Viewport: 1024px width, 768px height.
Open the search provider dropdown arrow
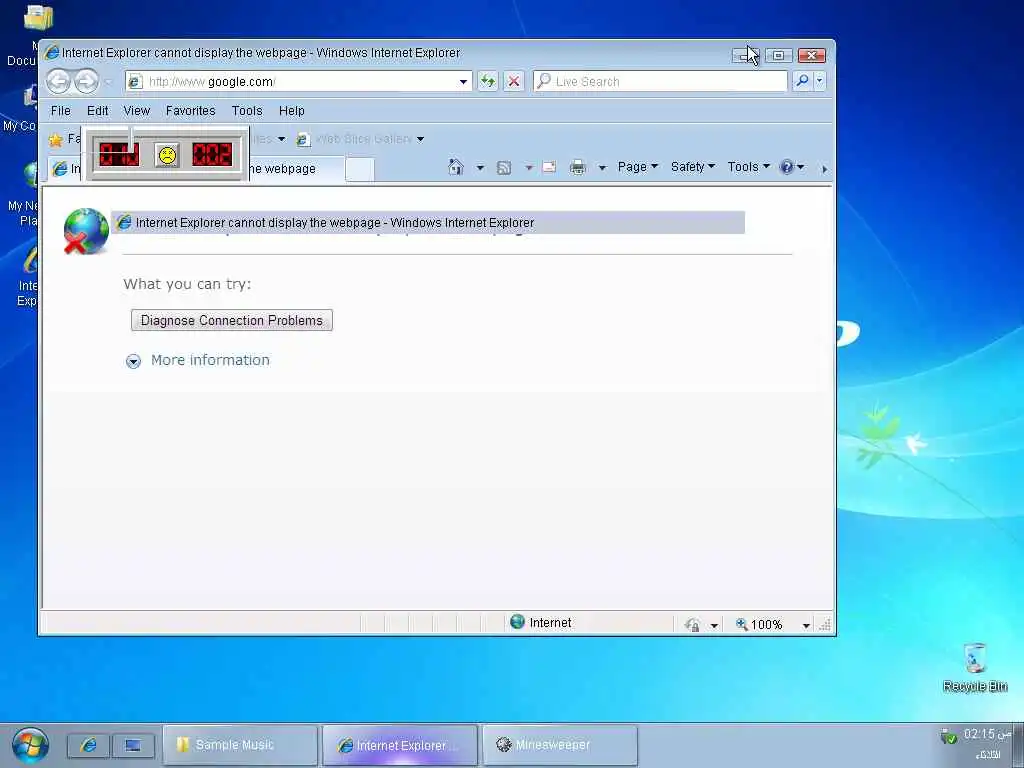click(820, 81)
